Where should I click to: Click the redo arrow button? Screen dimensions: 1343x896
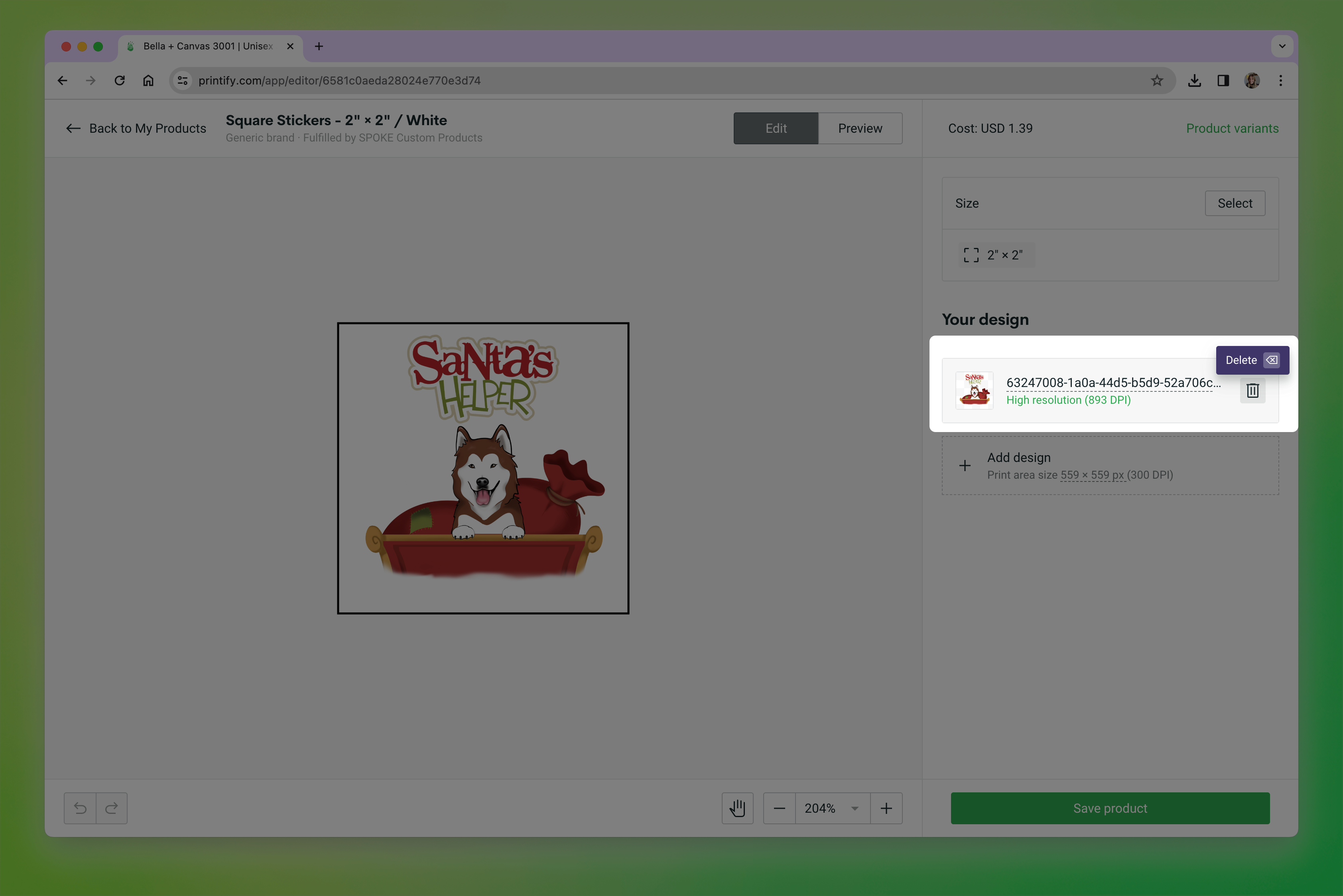coord(112,808)
